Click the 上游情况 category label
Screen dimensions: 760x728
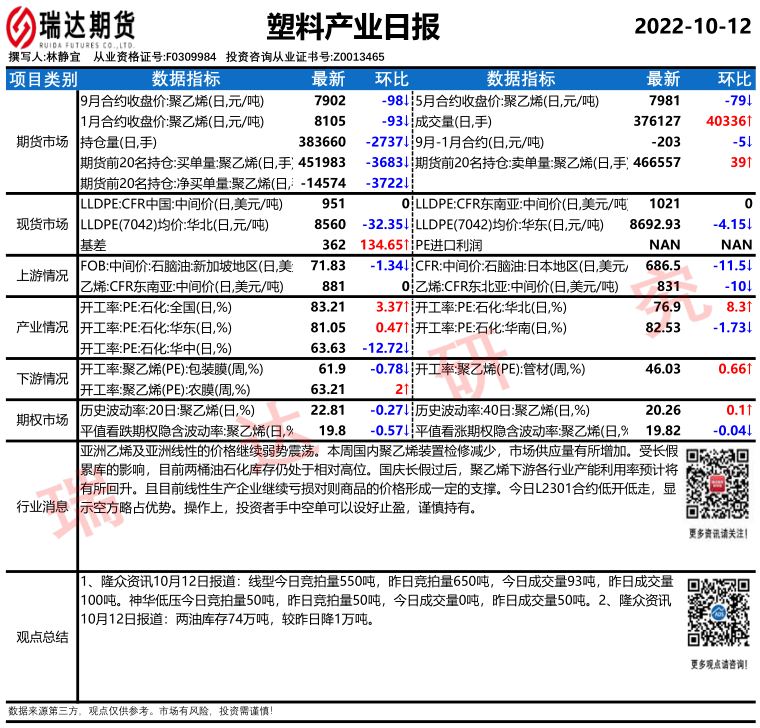(41, 275)
